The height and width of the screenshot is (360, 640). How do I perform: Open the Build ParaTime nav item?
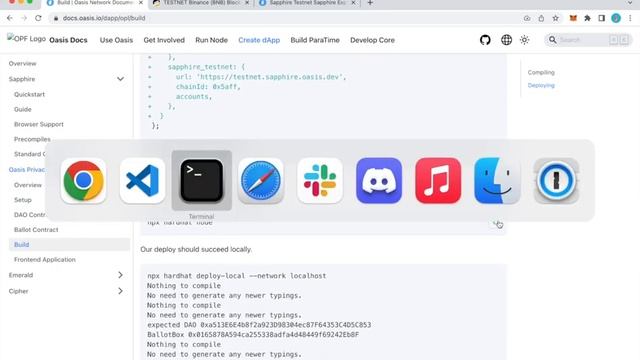click(x=315, y=40)
